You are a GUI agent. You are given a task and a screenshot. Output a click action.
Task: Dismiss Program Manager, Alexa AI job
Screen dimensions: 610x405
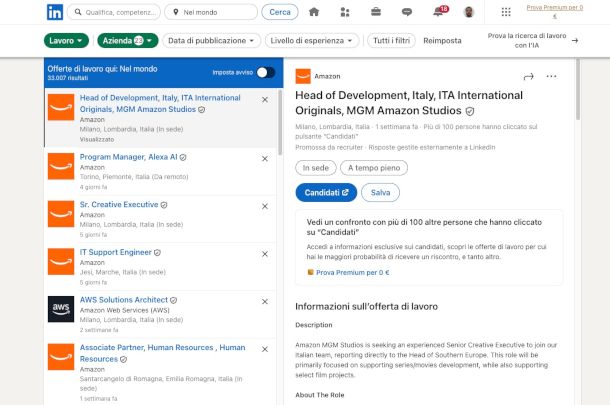[265, 159]
